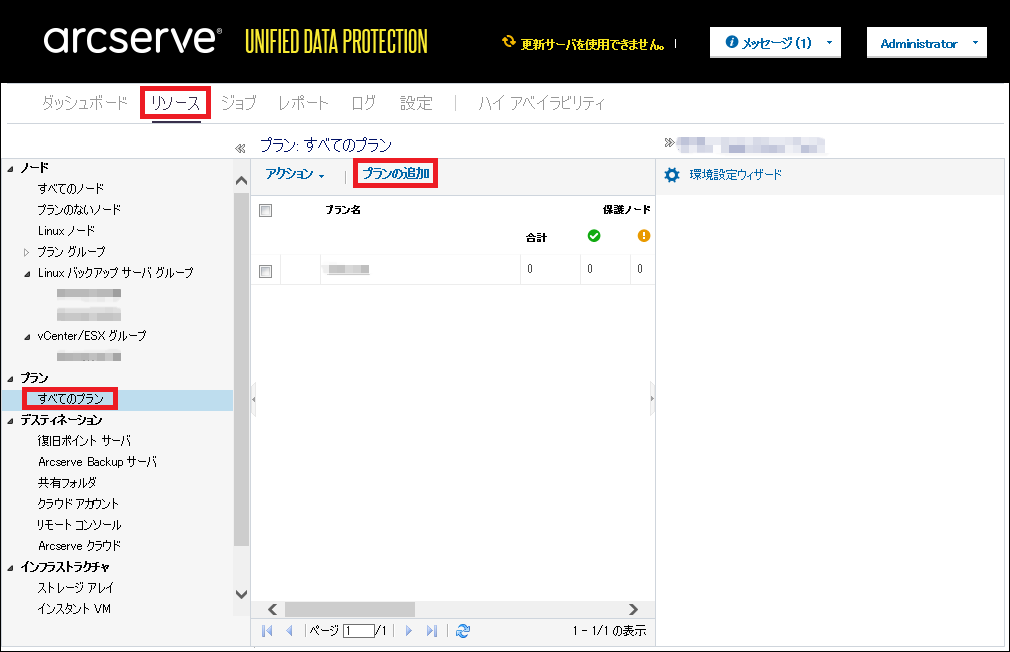Open the blurred plan name link in table
1010x652 pixels.
tap(348, 269)
